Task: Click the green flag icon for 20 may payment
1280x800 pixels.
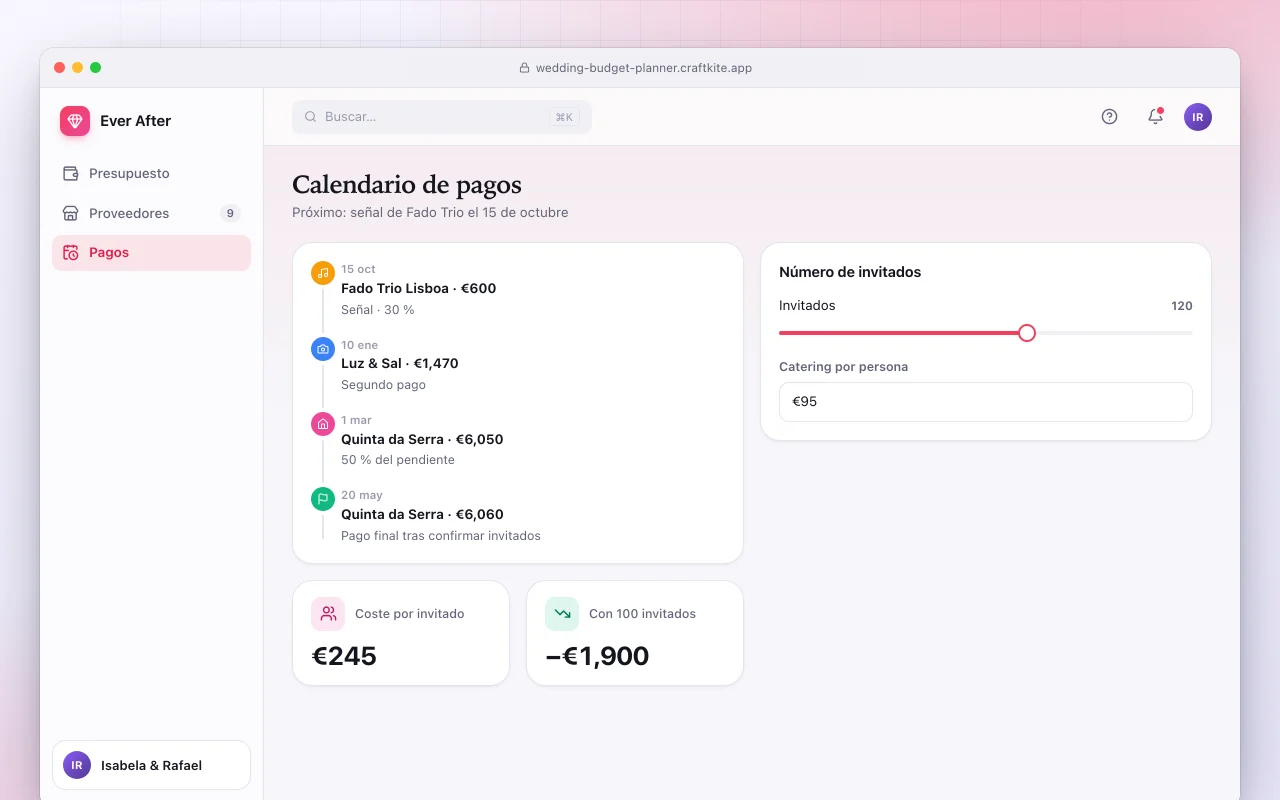Action: point(323,499)
